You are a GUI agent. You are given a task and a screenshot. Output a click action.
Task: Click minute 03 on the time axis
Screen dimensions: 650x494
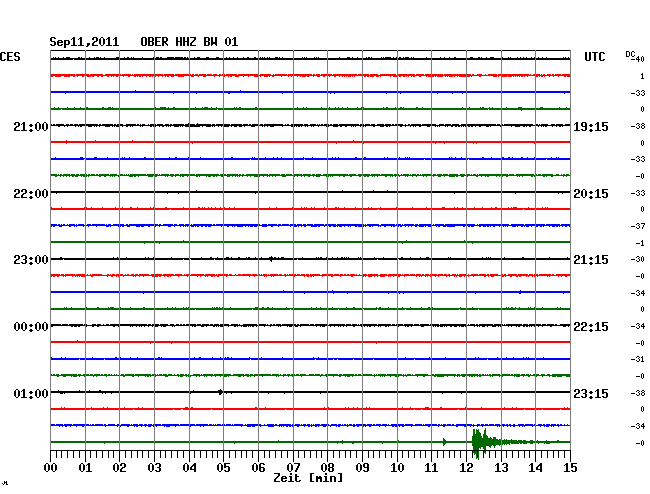click(x=154, y=467)
